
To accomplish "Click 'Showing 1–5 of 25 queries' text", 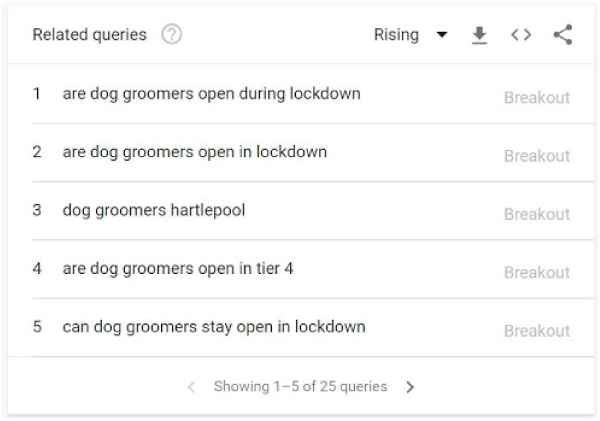I will click(x=300, y=387).
